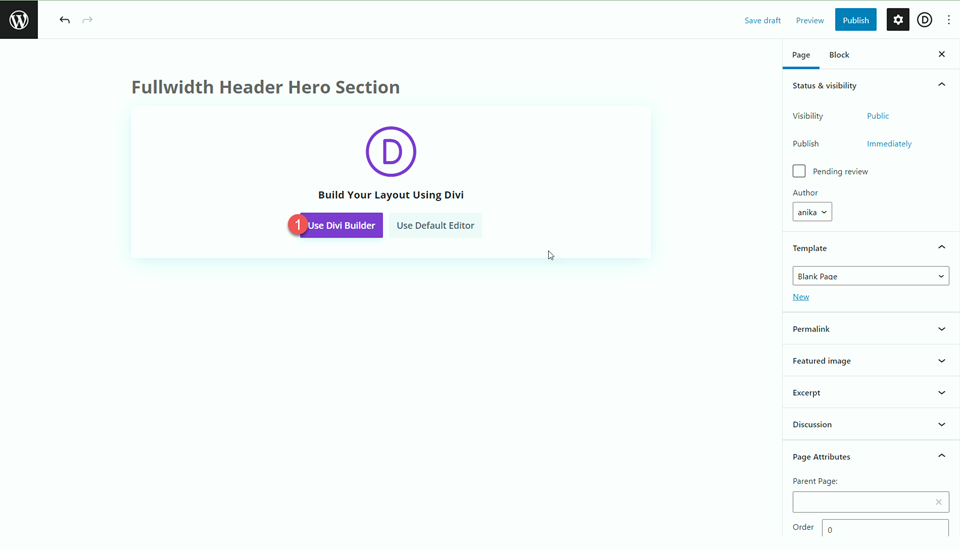The image size is (960, 551).
Task: Click the Preview link
Action: coord(809,20)
